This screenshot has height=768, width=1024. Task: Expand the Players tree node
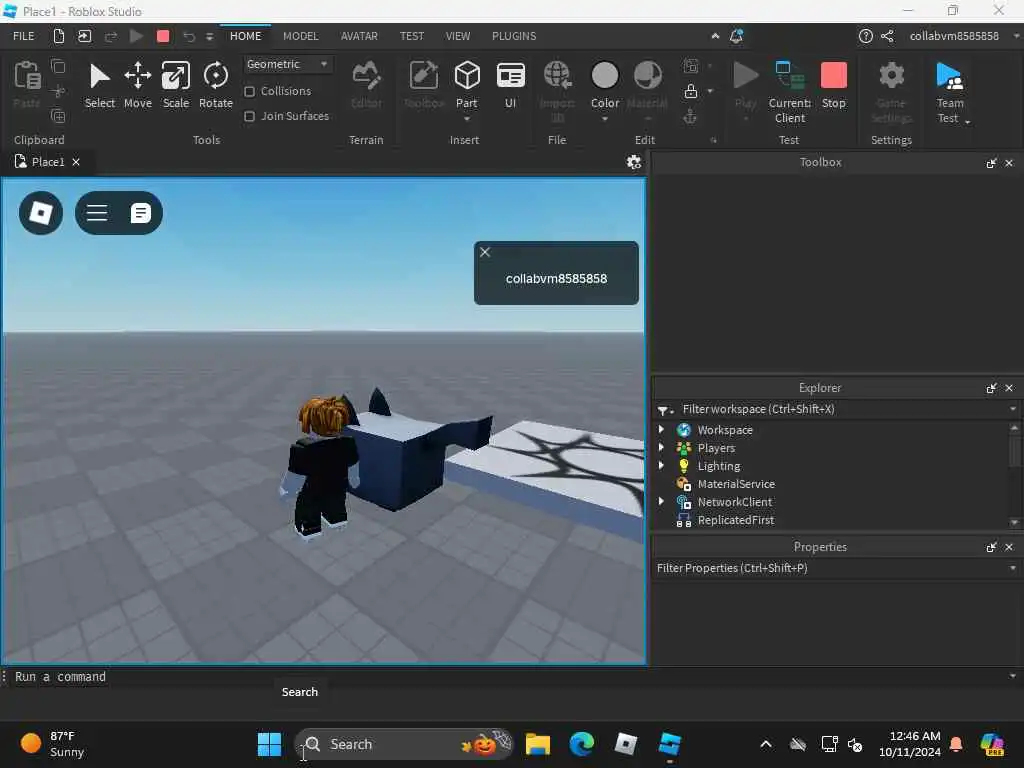pyautogui.click(x=661, y=447)
